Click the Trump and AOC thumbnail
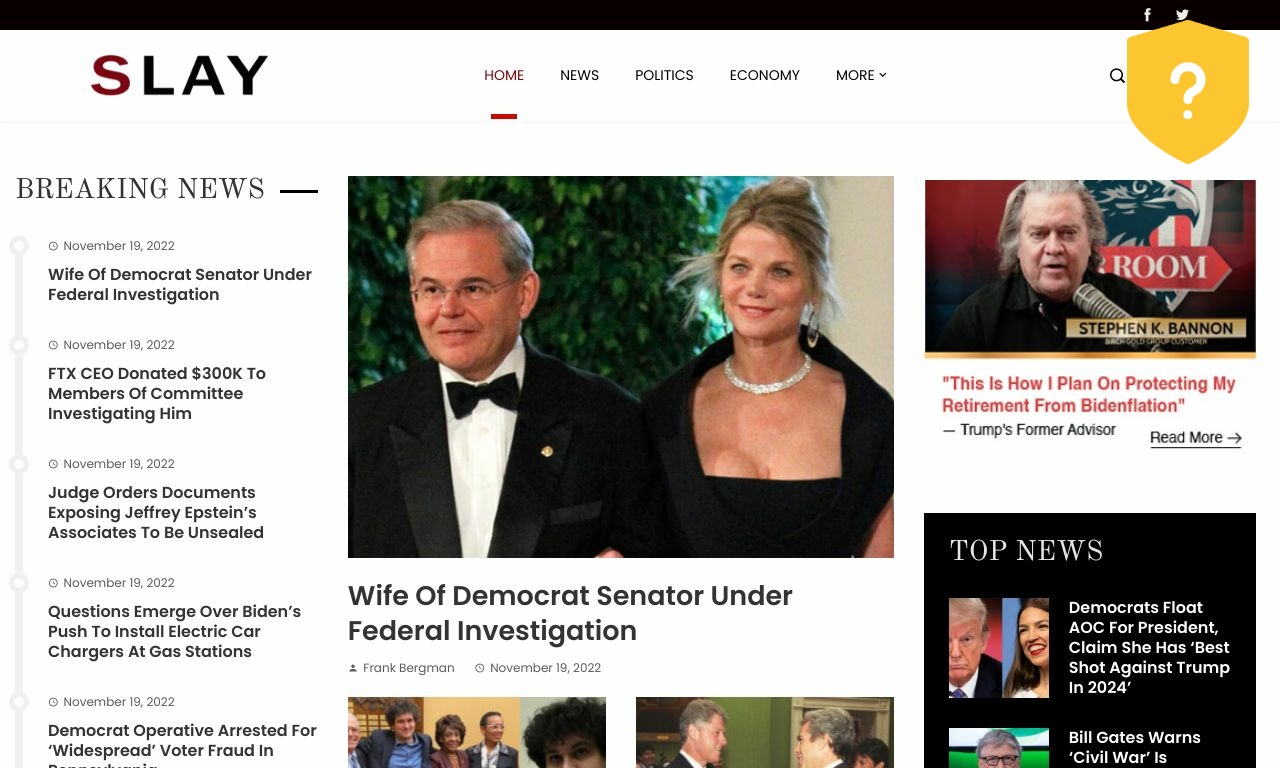Image resolution: width=1280 pixels, height=768 pixels. coord(999,648)
